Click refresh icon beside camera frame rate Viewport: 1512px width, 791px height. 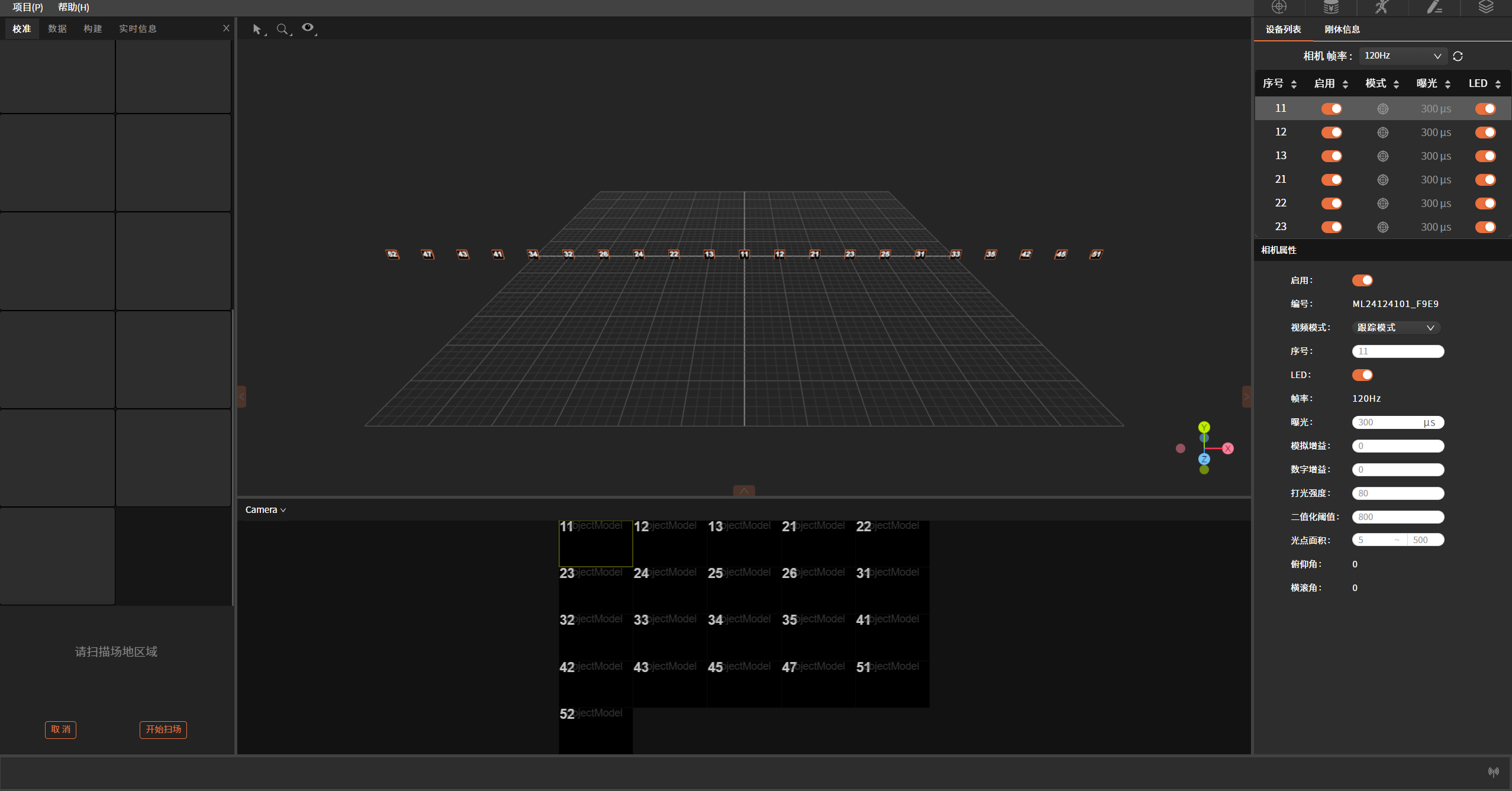point(1458,56)
